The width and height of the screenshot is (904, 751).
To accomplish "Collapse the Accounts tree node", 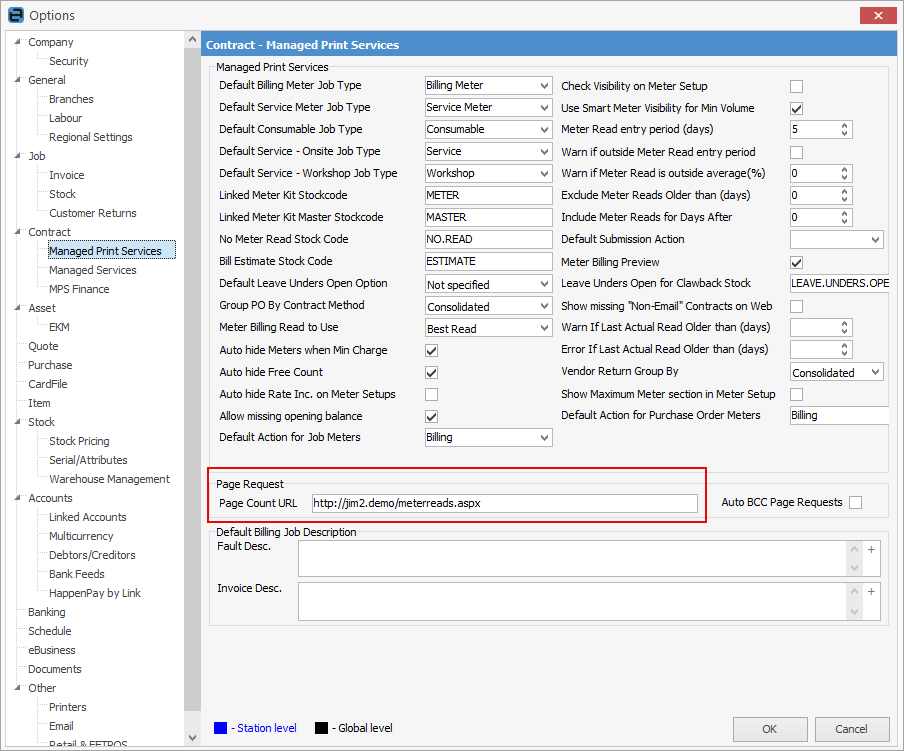I will click(x=18, y=498).
